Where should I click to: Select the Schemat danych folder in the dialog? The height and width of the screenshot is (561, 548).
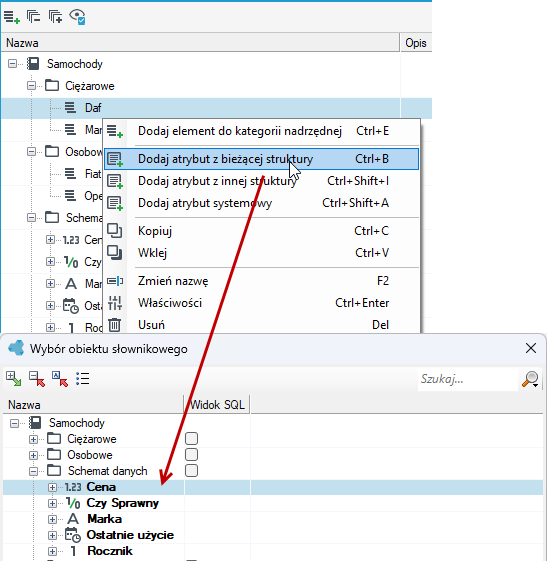point(107,471)
